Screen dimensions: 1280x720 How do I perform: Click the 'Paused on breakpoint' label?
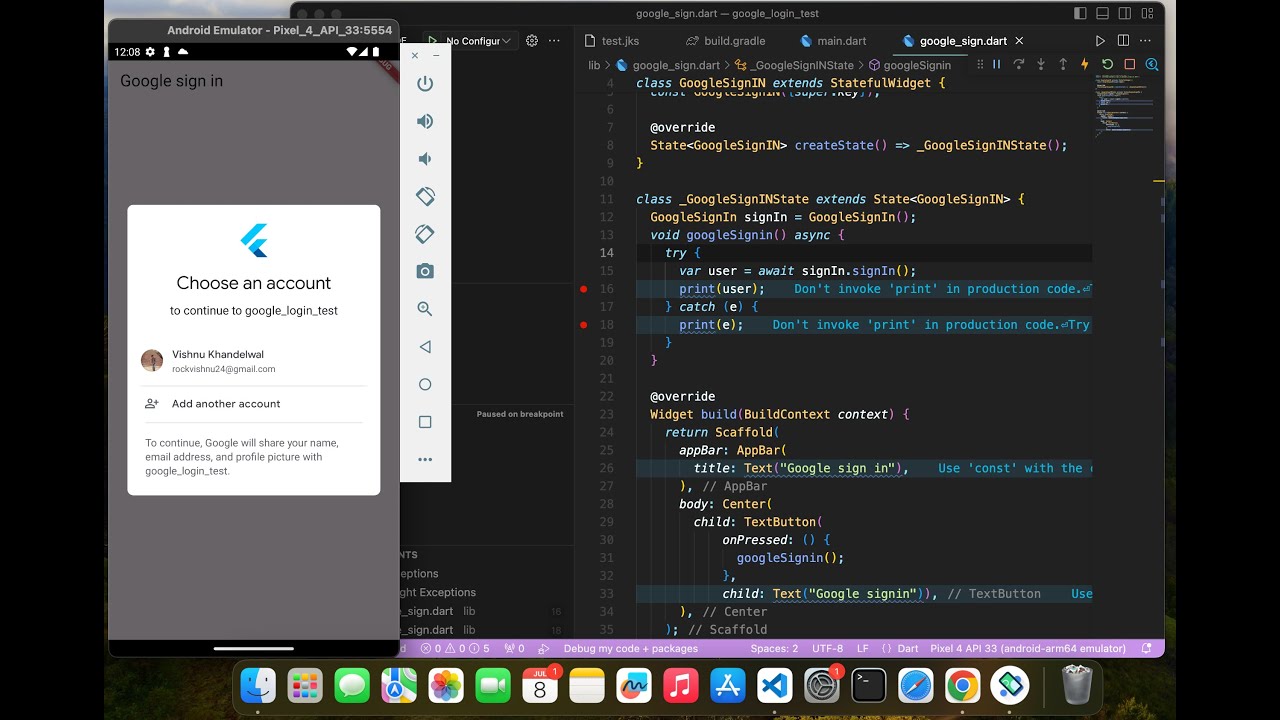tap(520, 414)
